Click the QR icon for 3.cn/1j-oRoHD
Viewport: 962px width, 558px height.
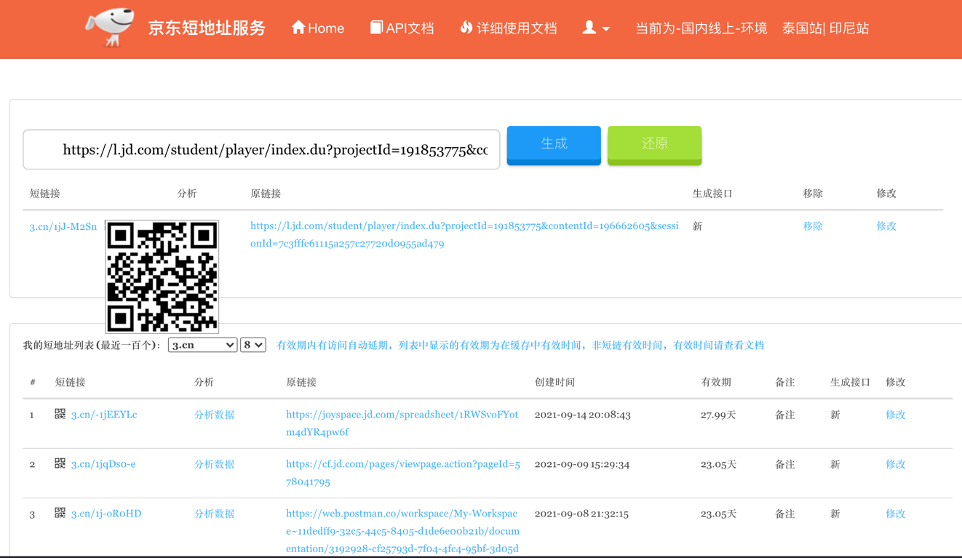[60, 513]
